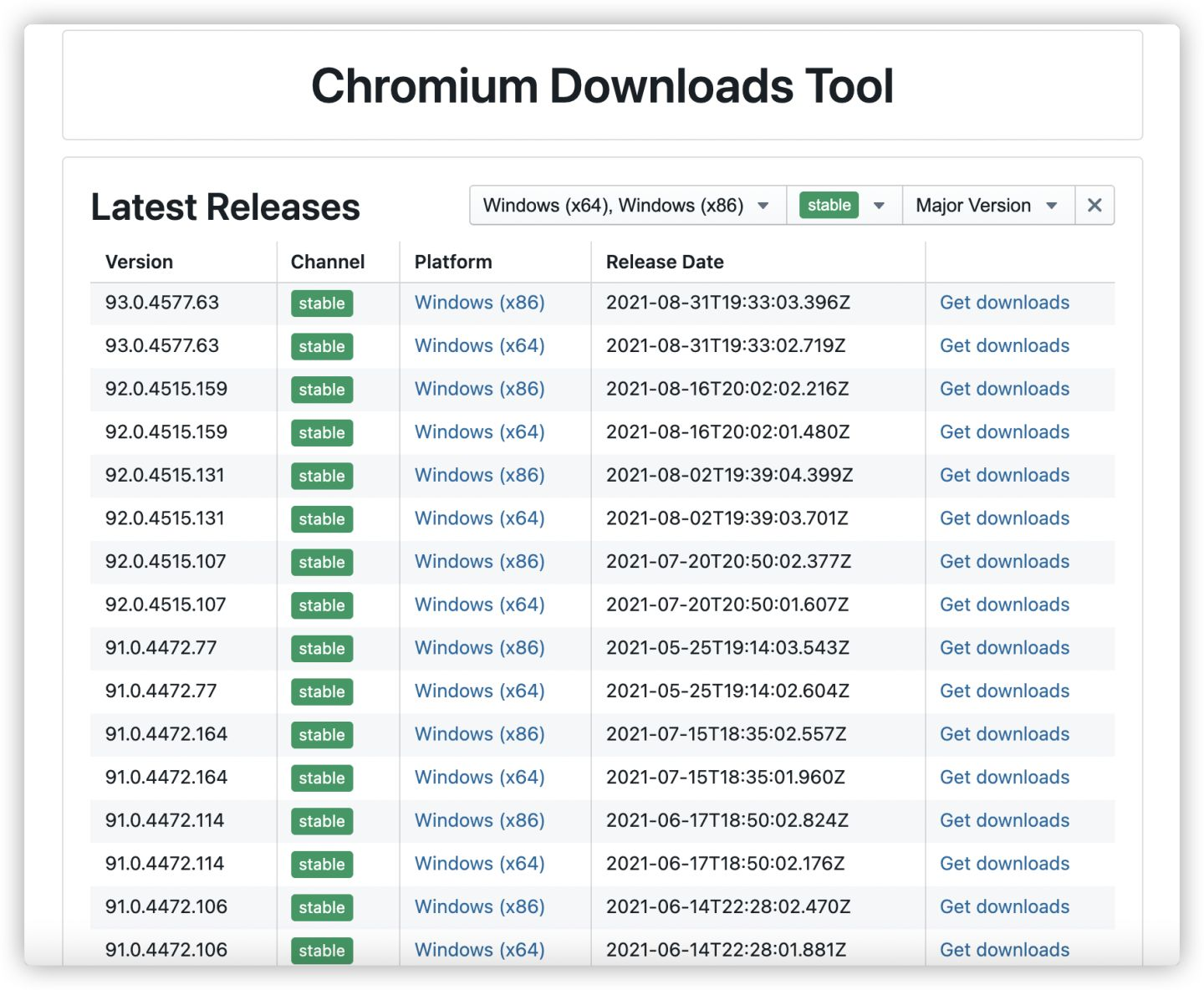
Task: Open Get downloads for 92.0.4515.159 Windows (x64)
Action: point(1004,432)
